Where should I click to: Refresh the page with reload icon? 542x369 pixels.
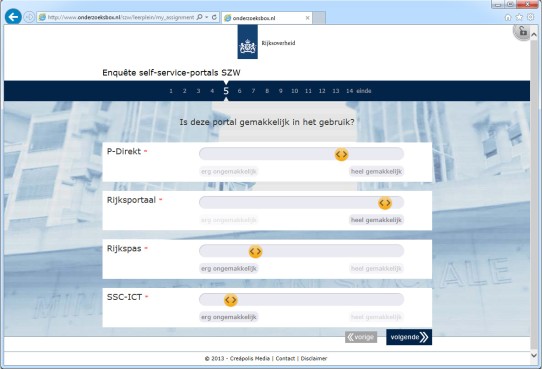pyautogui.click(x=214, y=17)
